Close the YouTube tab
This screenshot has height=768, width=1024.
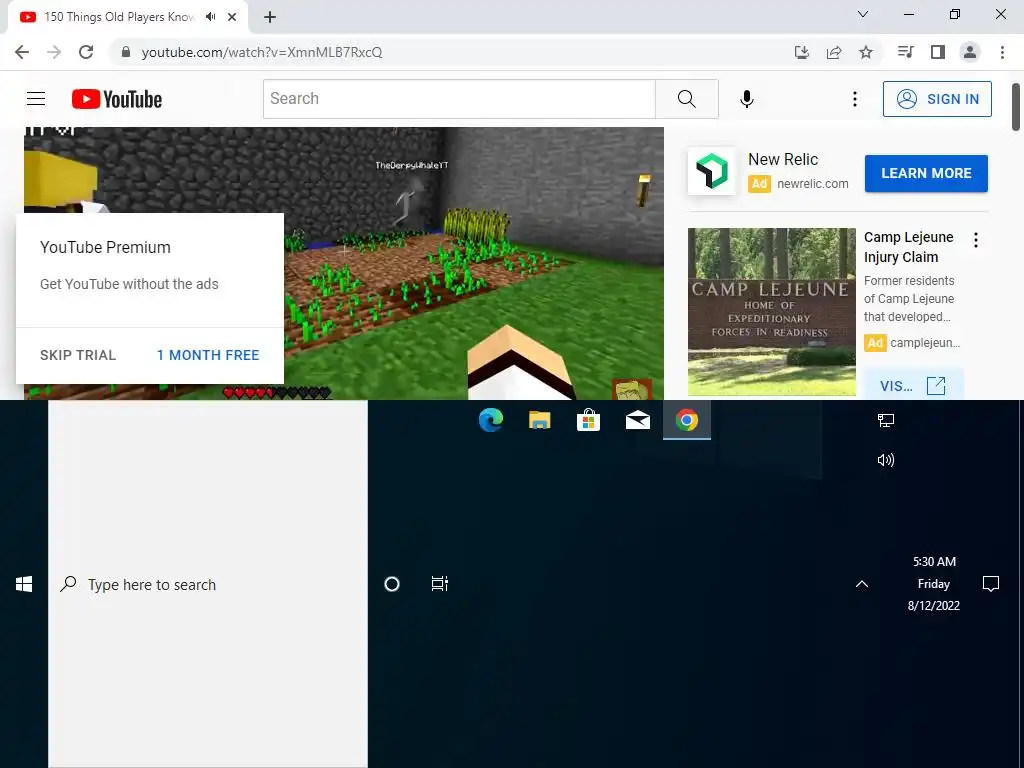point(232,17)
